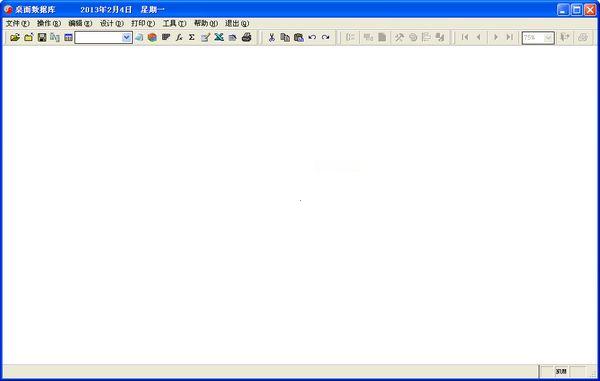Click the undo arrow icon

coord(312,37)
